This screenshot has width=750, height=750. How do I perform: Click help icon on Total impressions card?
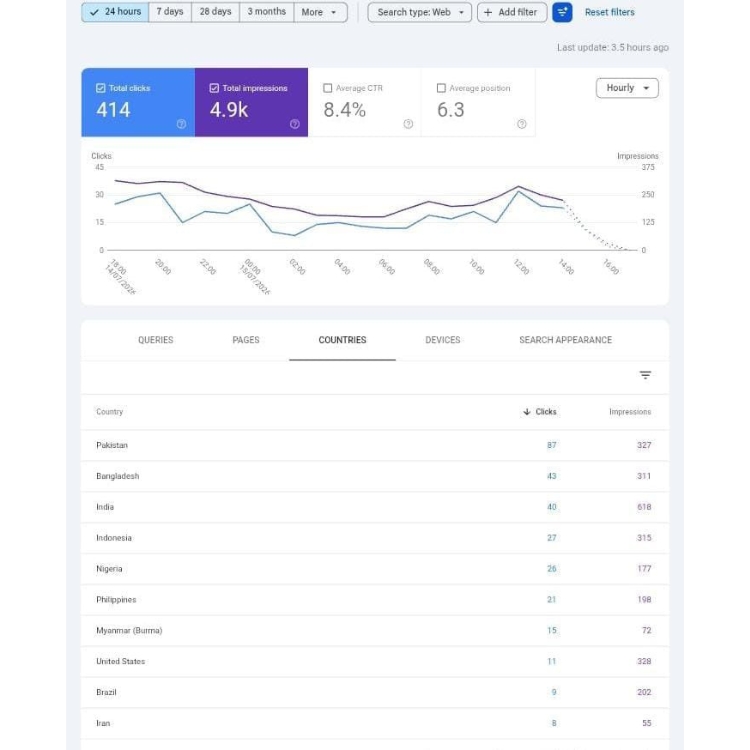pyautogui.click(x=295, y=124)
